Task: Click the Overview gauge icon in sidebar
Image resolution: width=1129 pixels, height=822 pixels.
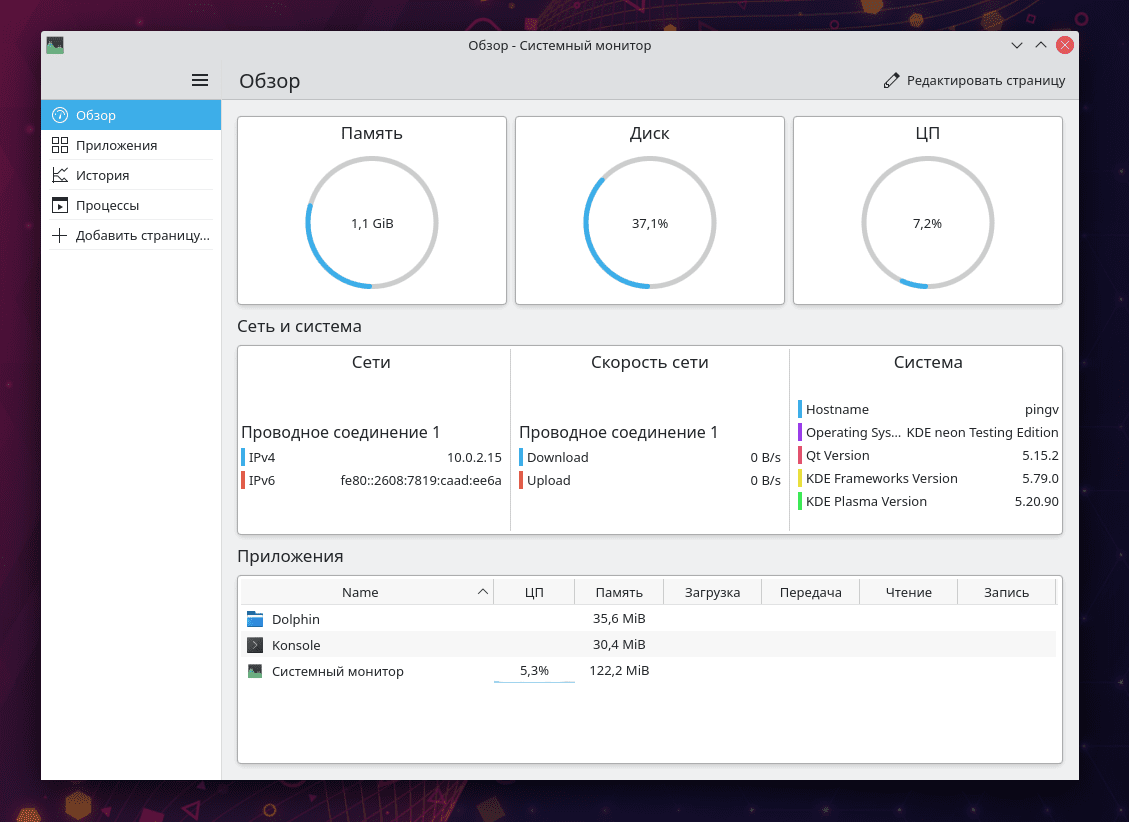Action: coord(60,115)
